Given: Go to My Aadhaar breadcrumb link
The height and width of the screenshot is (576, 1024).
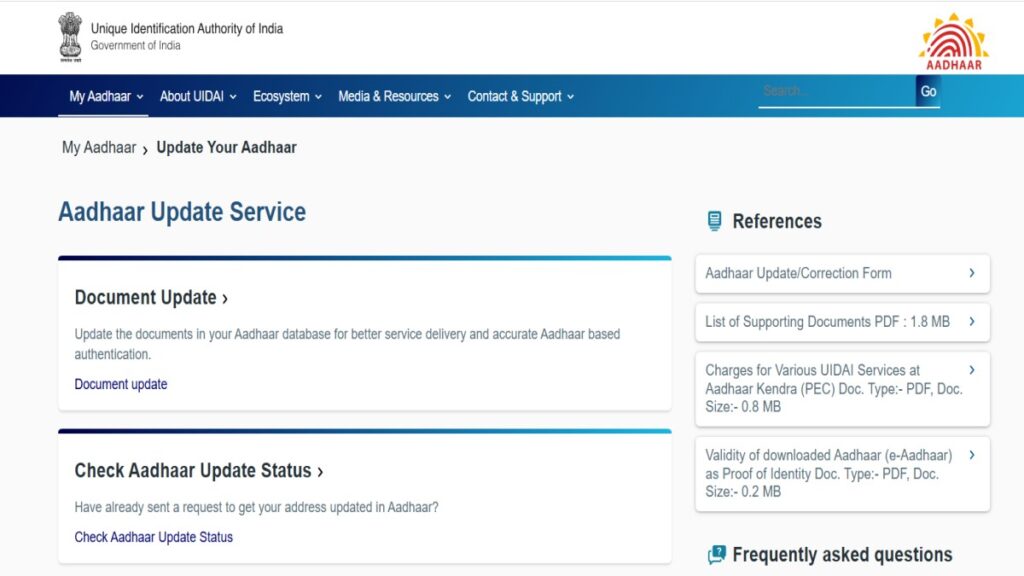Looking at the screenshot, I should click(x=99, y=148).
